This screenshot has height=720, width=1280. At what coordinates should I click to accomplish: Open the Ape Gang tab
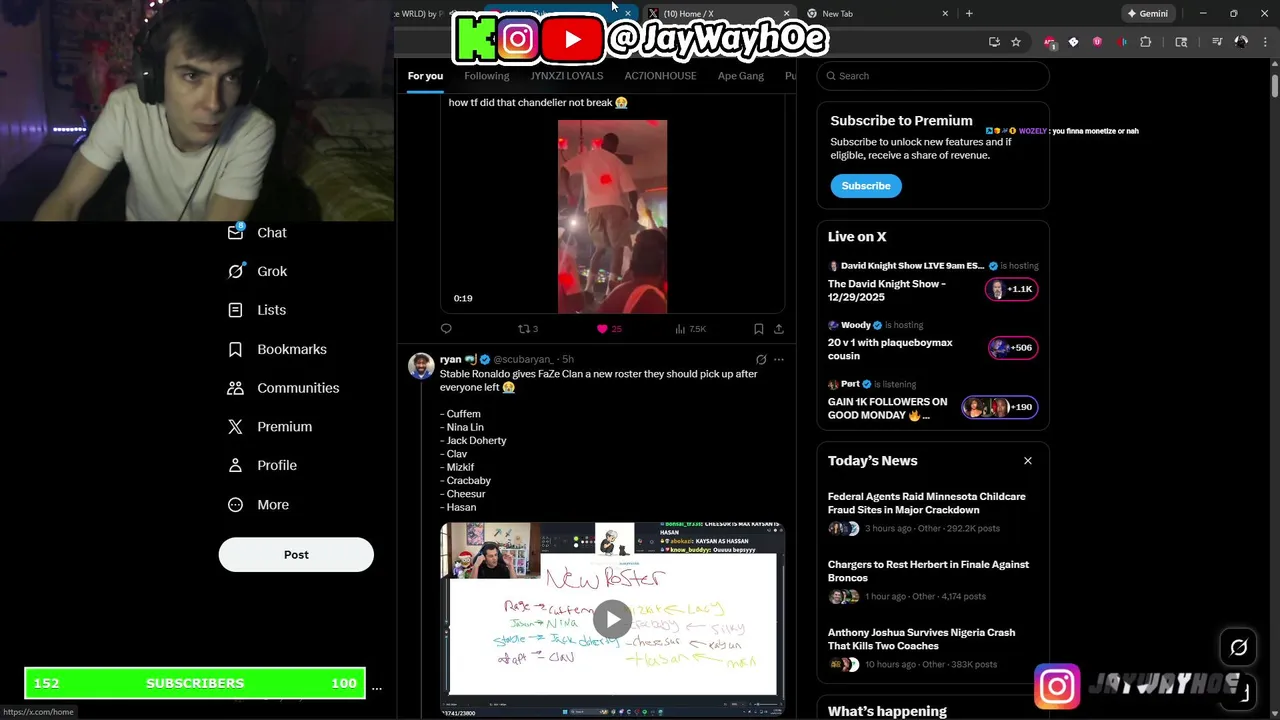coord(741,76)
